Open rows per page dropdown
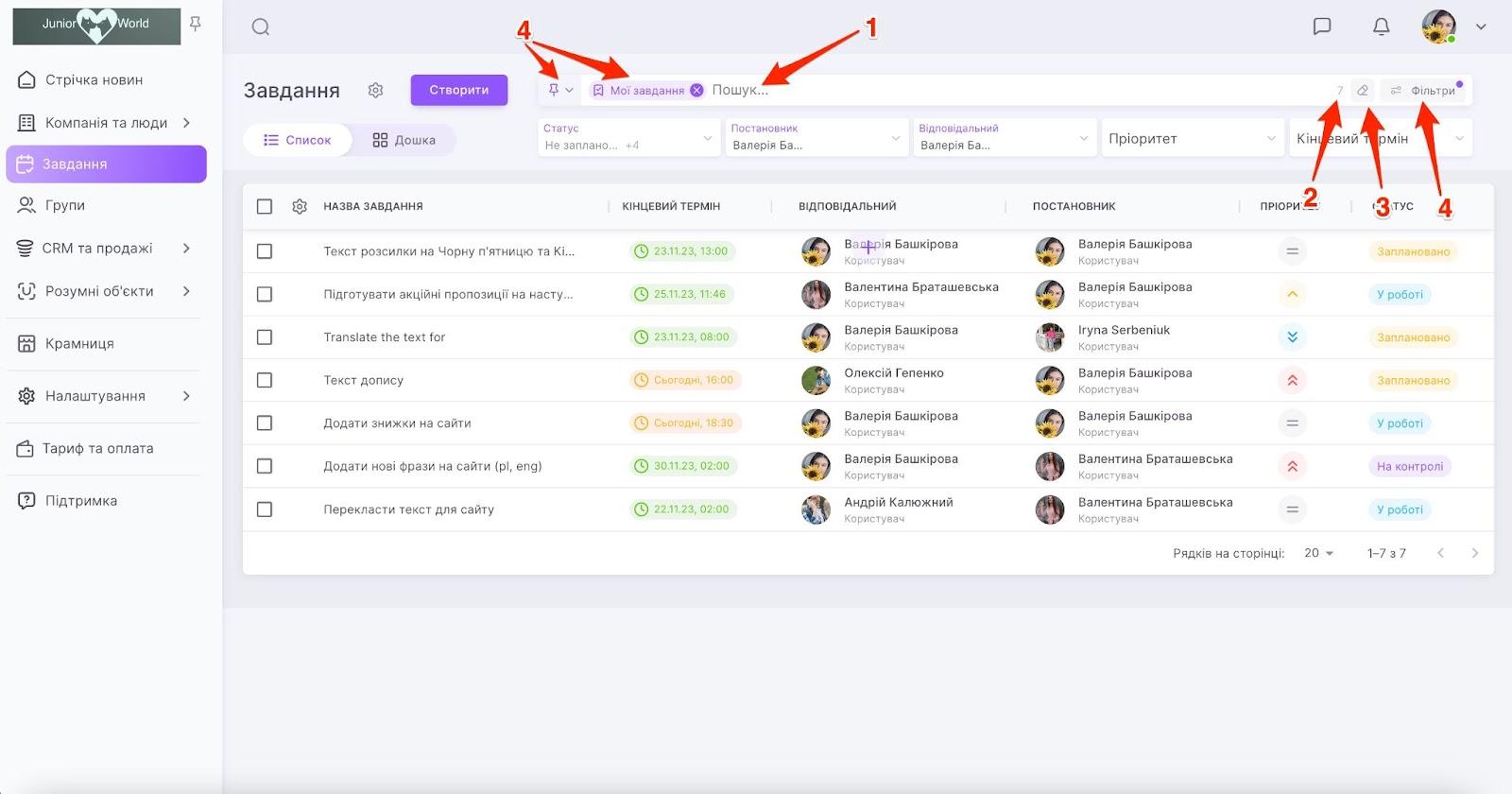Image resolution: width=1512 pixels, height=794 pixels. pos(1318,553)
